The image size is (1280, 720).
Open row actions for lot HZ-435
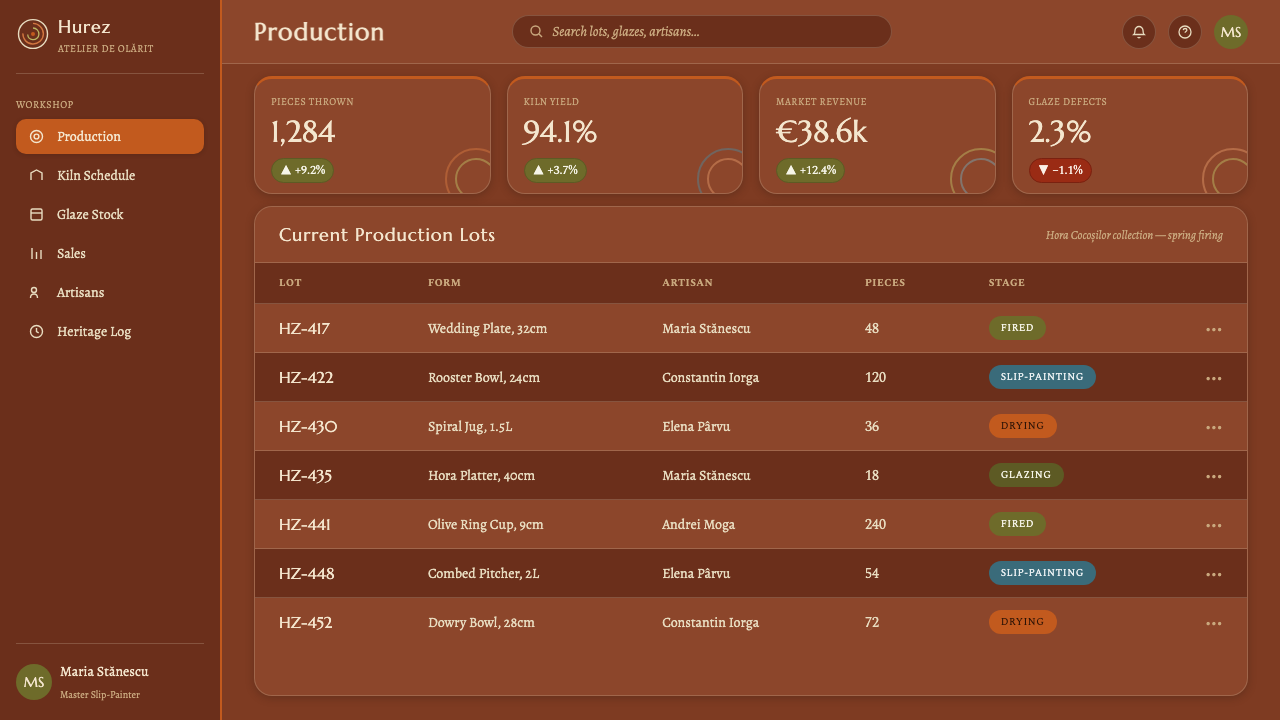coord(1214,476)
